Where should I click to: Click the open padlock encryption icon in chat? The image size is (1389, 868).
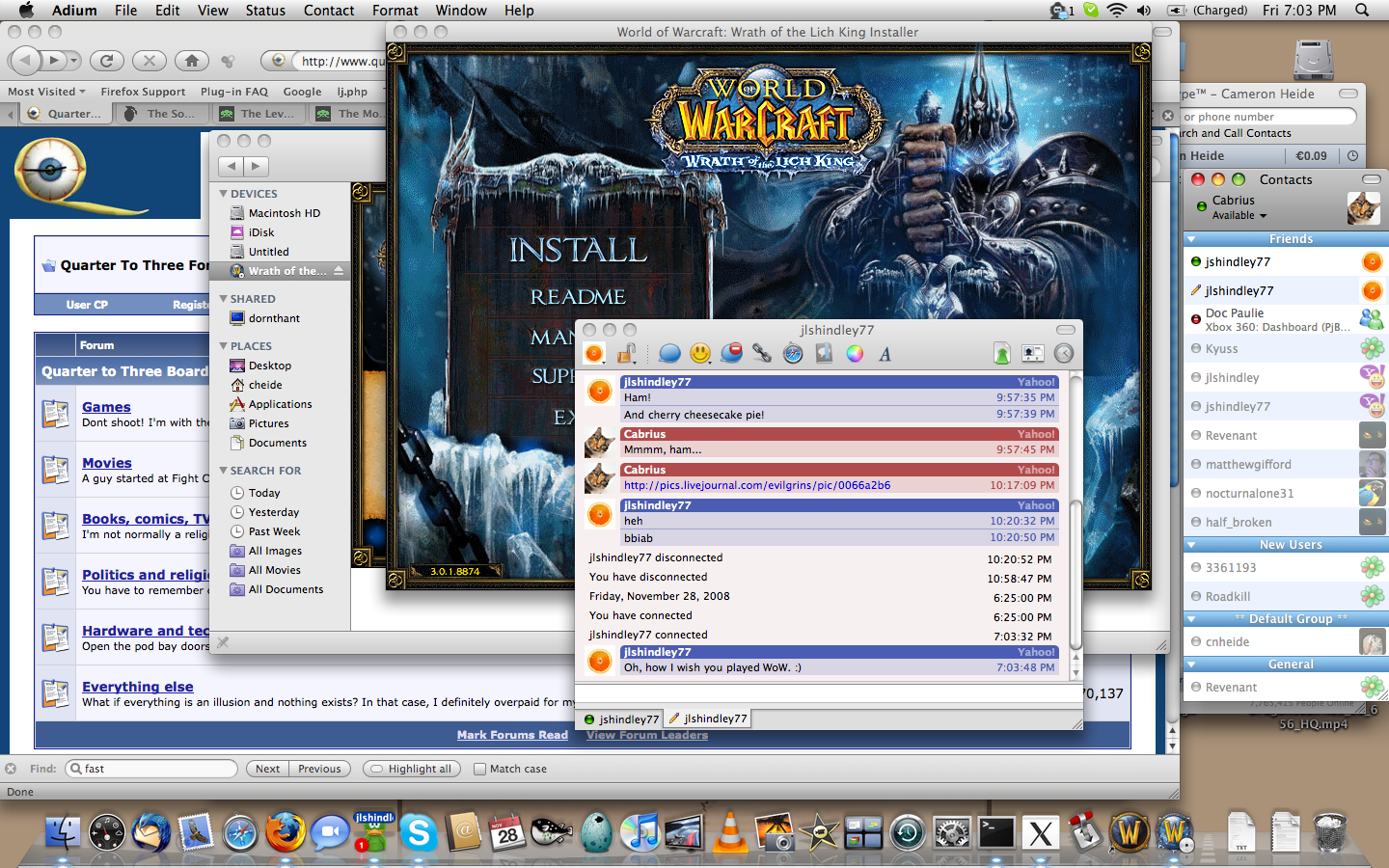pos(627,353)
